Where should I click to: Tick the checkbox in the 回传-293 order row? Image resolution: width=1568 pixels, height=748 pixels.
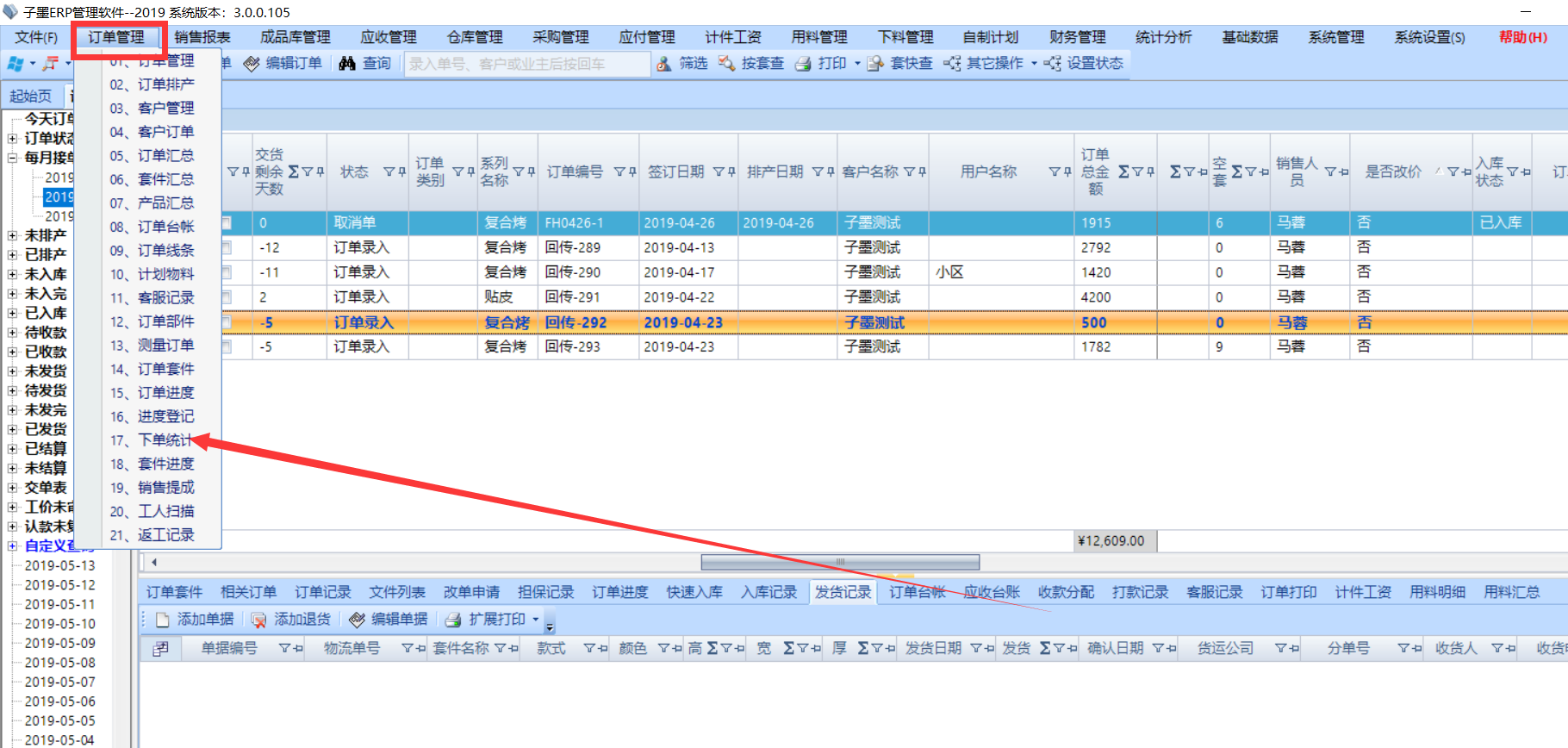[227, 346]
